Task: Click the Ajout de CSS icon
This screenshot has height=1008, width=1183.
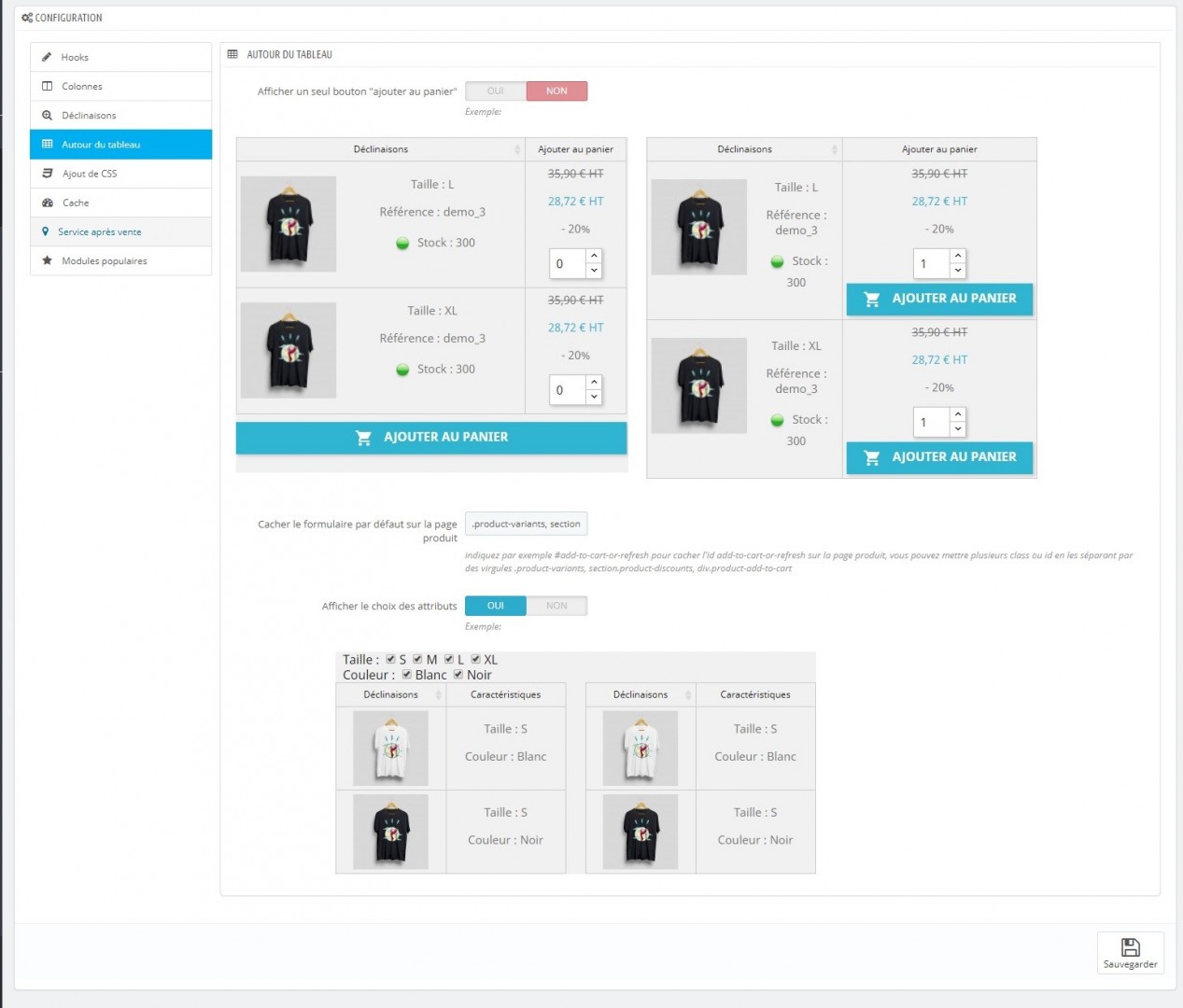Action: click(x=48, y=174)
